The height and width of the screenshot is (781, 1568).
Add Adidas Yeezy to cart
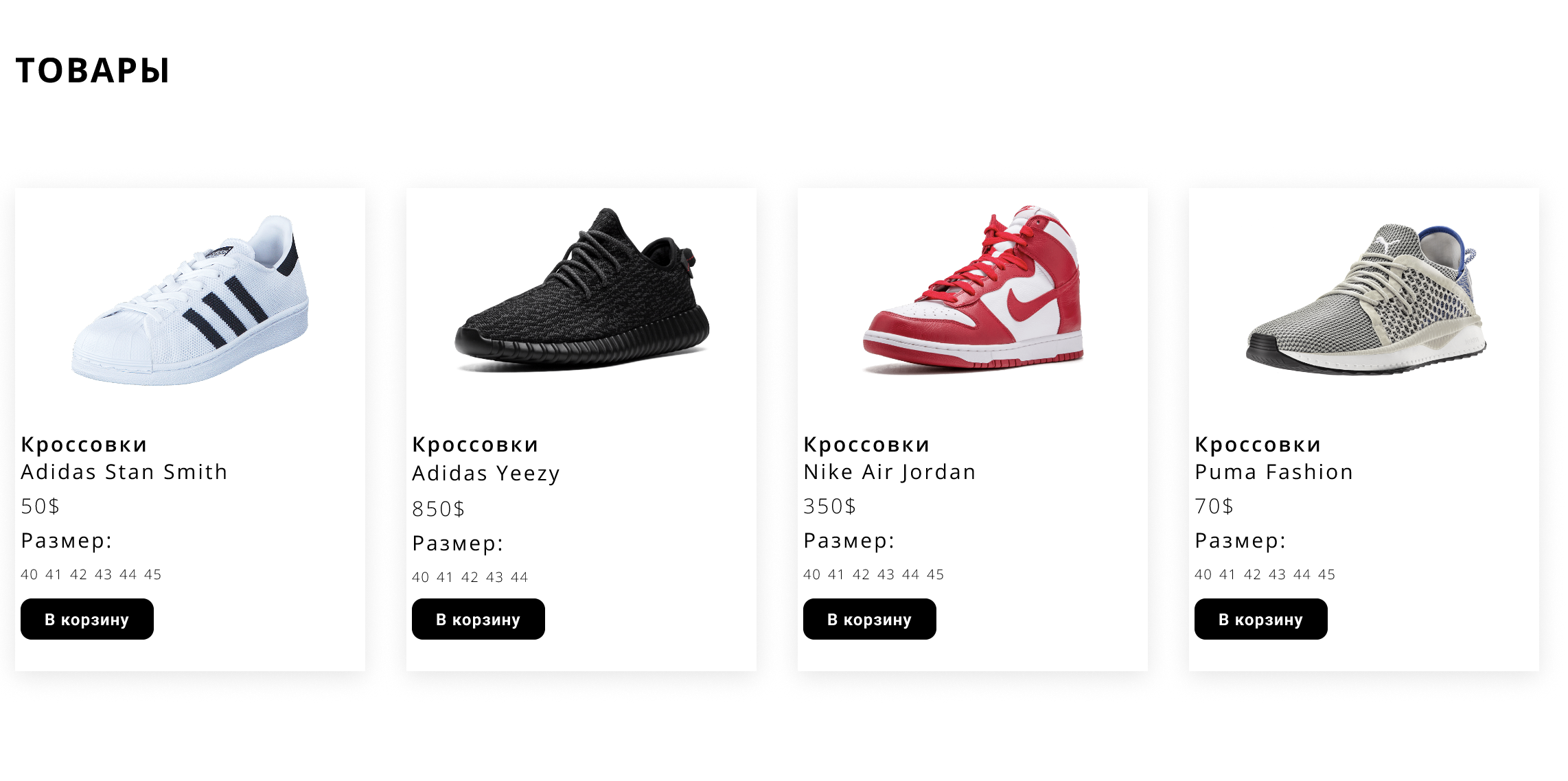coord(479,619)
